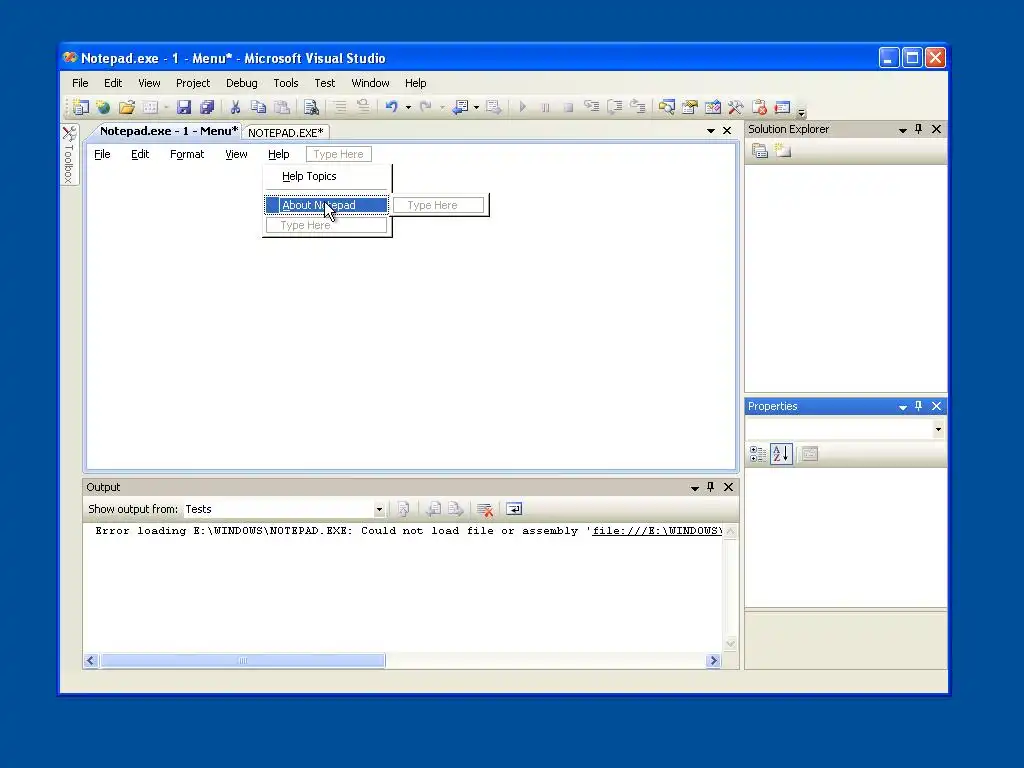
Task: Click the Find in Files icon
Action: [x=311, y=107]
